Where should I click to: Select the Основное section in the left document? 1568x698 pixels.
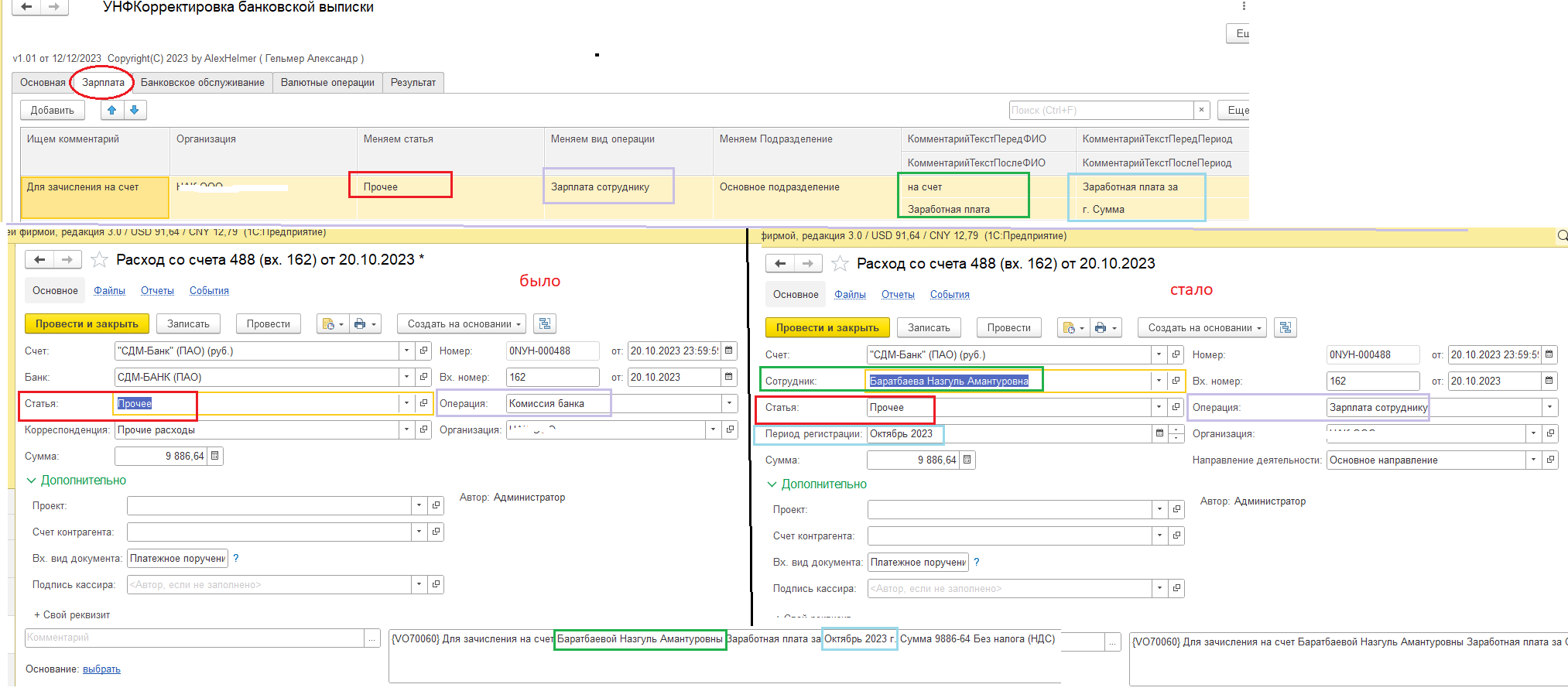click(55, 291)
